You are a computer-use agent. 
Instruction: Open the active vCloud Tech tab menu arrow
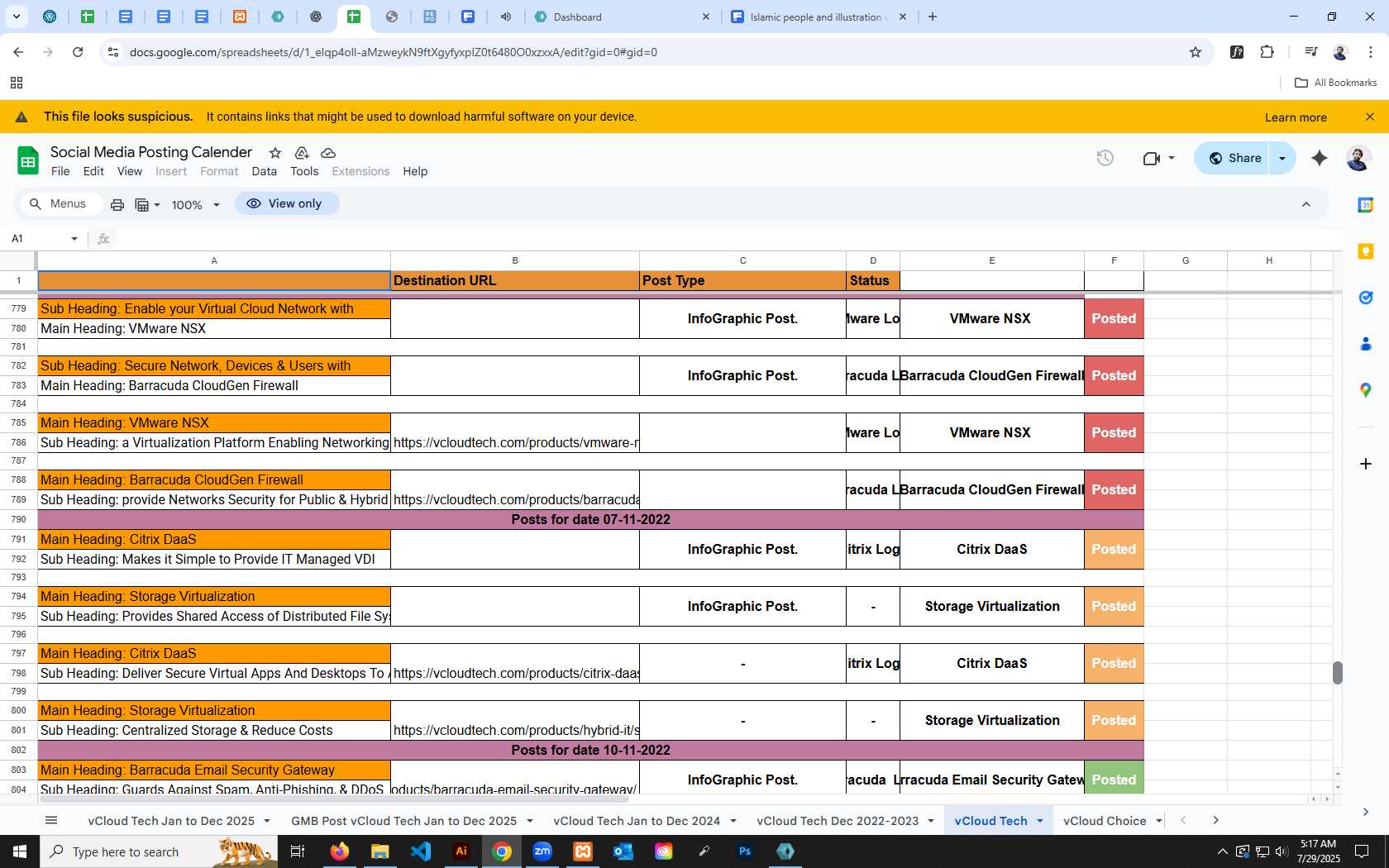pos(1040,821)
